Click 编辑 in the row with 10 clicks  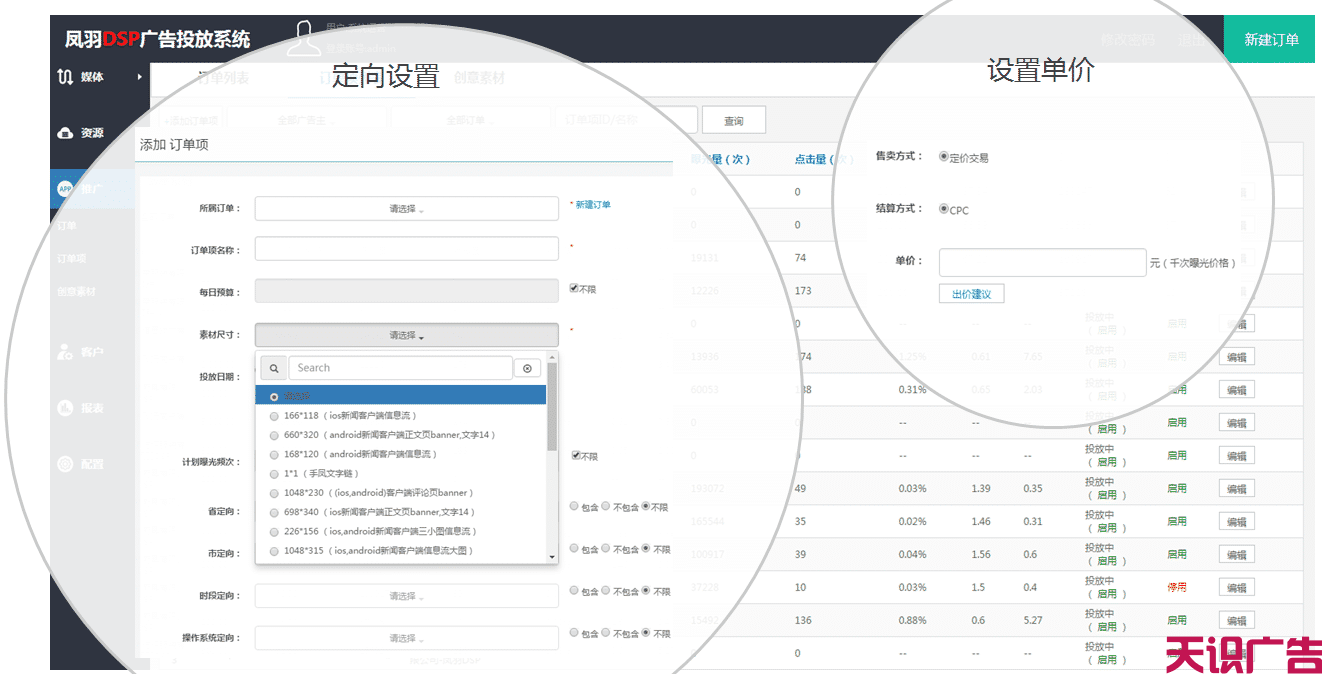pyautogui.click(x=1236, y=588)
